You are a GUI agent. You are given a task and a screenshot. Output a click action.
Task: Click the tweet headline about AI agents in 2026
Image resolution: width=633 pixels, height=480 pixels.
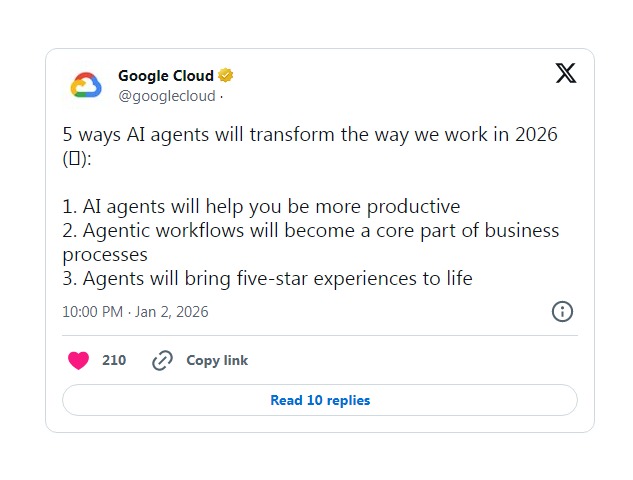(x=300, y=134)
